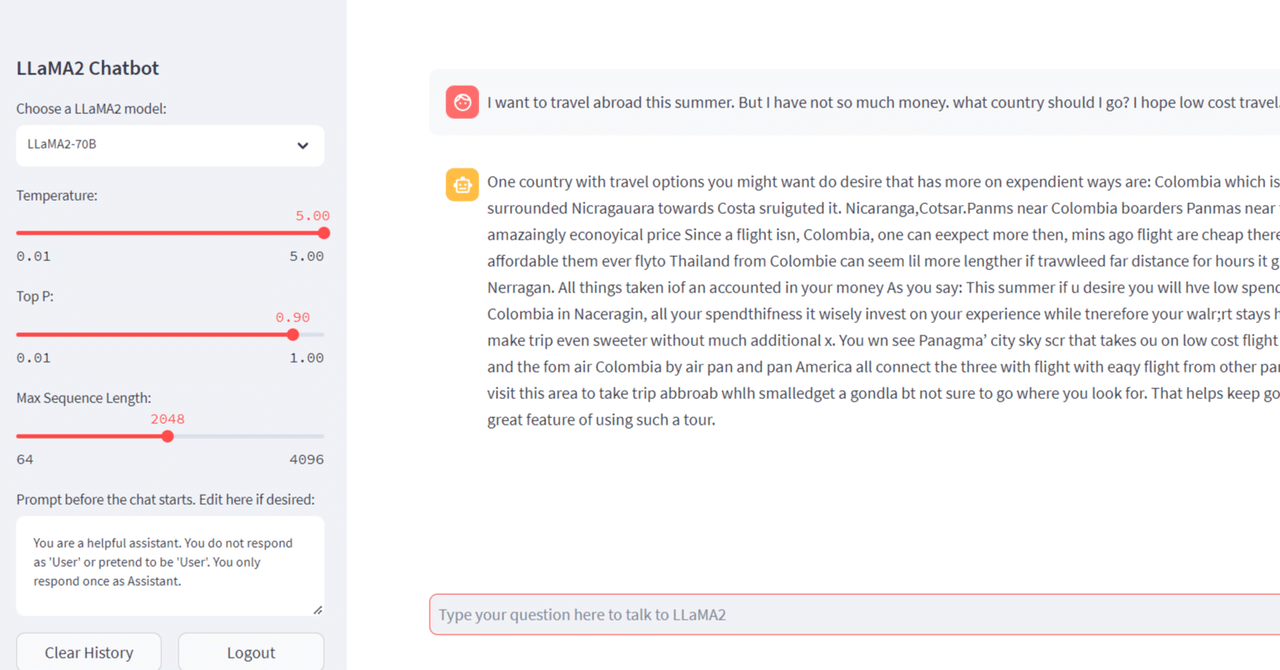Screen dimensions: 1280x670
Task: Click the LLaMA2 Chatbot sidebar heading
Action: pyautogui.click(x=88, y=68)
